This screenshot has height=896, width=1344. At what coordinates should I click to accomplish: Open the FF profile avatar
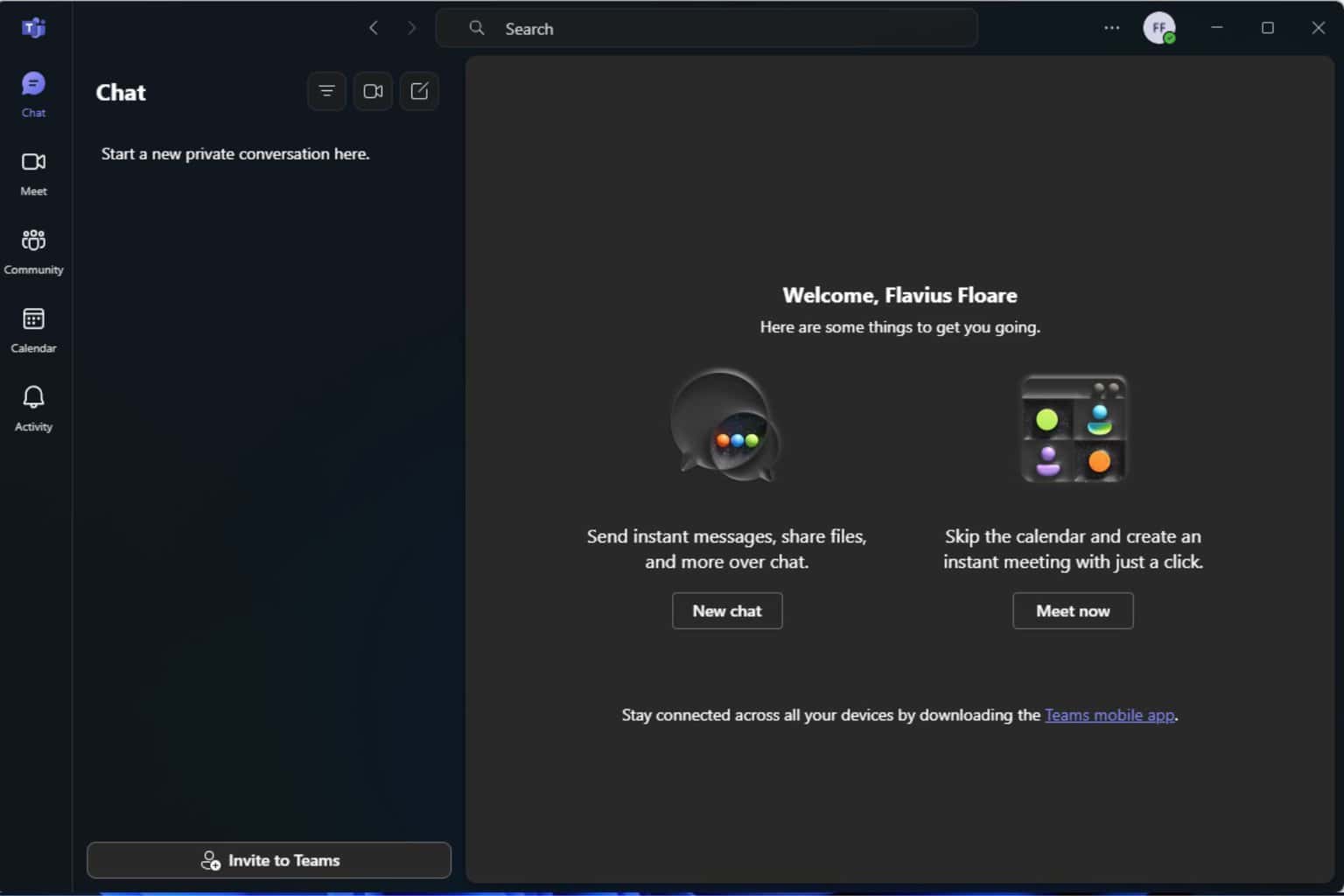coord(1159,28)
